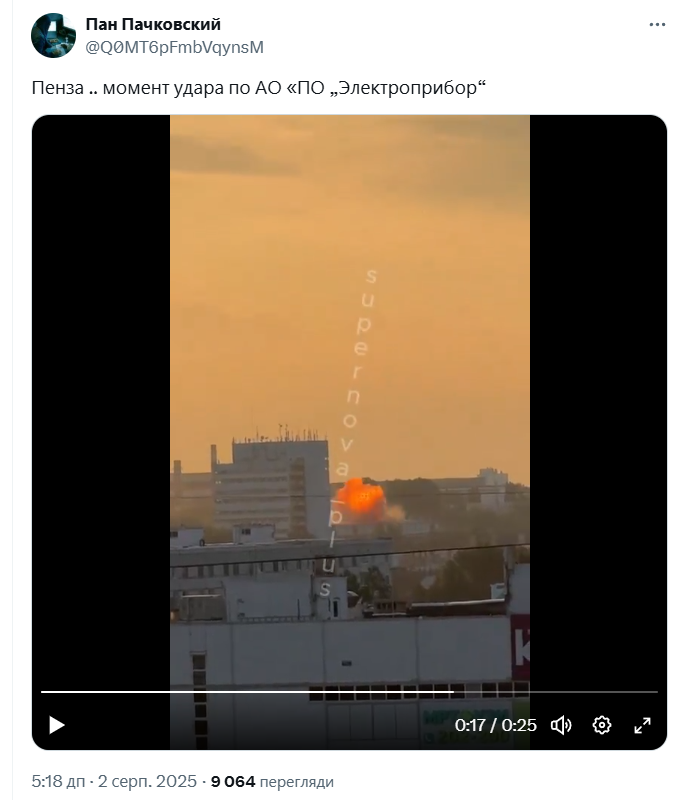Image resolution: width=685 pixels, height=800 pixels.
Task: Open the three-dot more options menu
Action: pyautogui.click(x=657, y=24)
